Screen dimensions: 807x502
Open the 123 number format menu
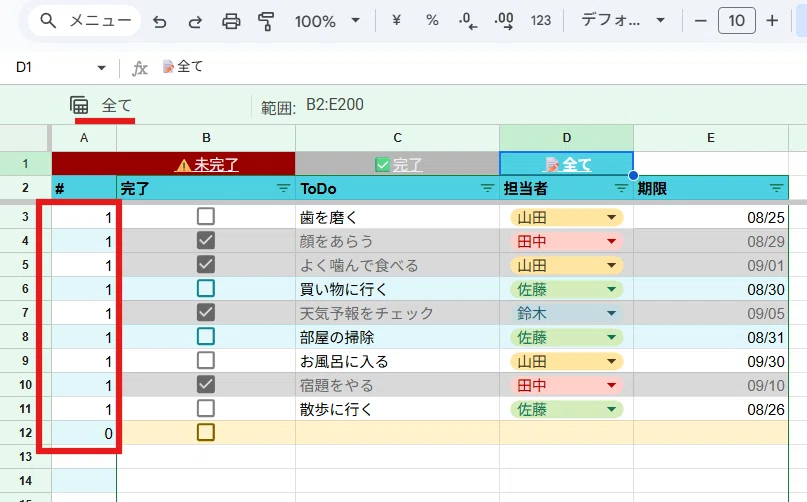(x=540, y=21)
